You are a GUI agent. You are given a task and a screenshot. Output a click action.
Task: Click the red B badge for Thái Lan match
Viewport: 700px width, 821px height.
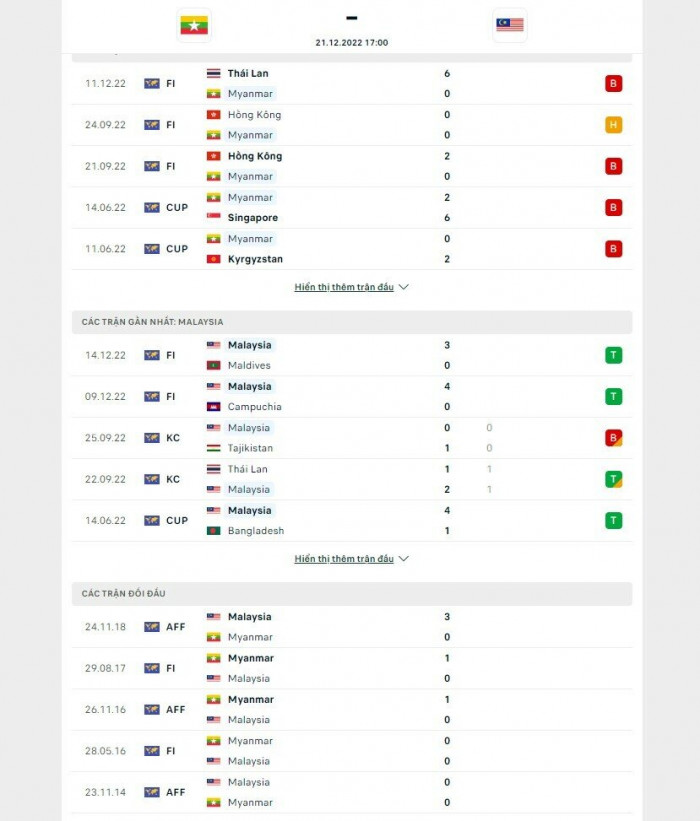(x=613, y=83)
